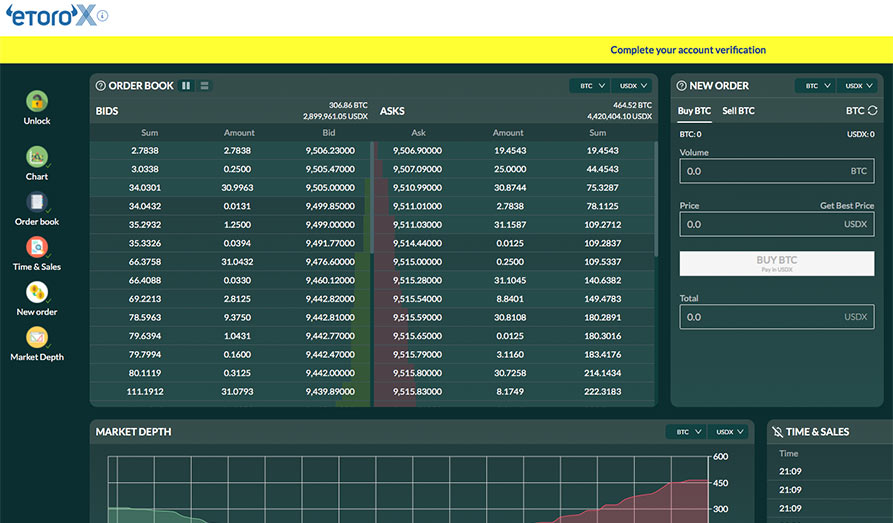Click bid price 9,506.23000
893x523 pixels.
click(330, 151)
